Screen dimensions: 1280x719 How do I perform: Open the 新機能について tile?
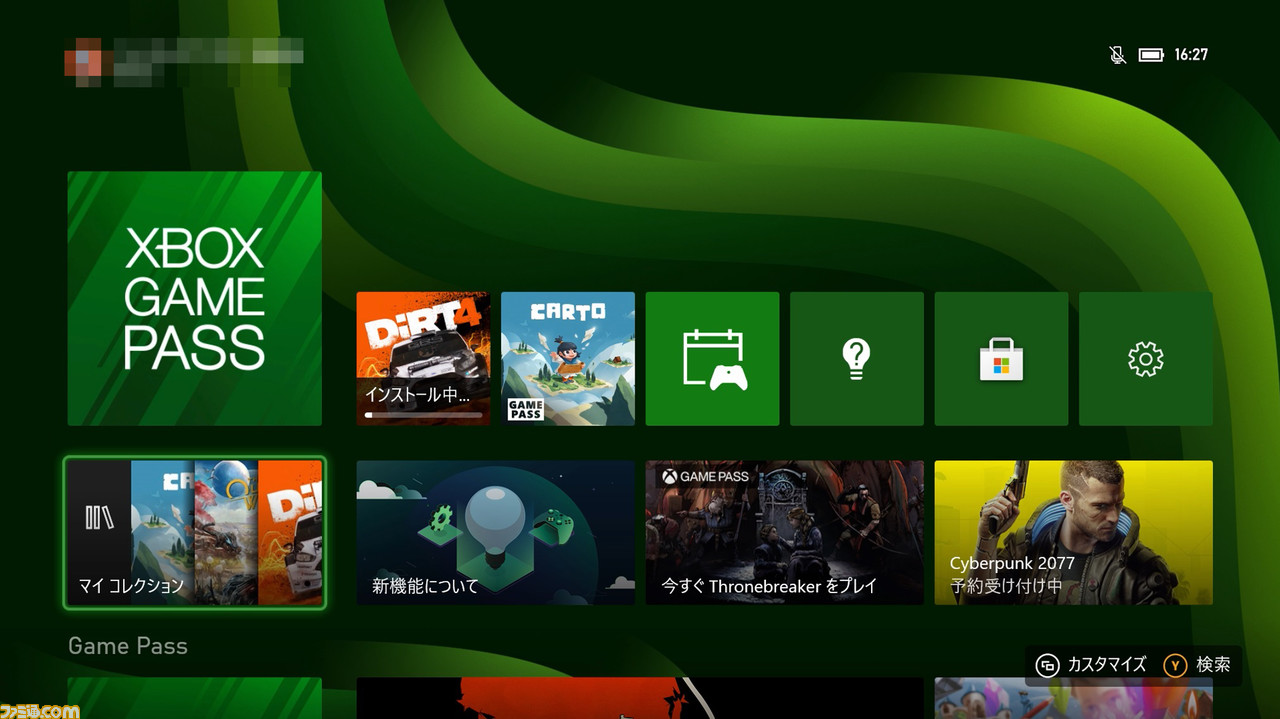point(496,532)
